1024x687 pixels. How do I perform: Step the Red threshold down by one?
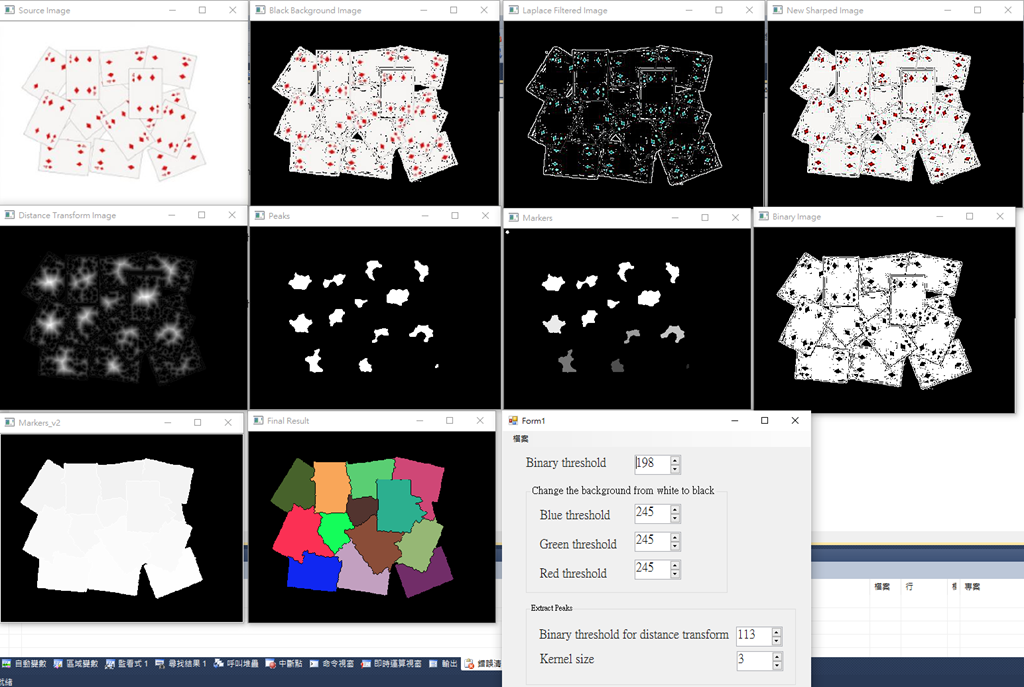tap(675, 575)
